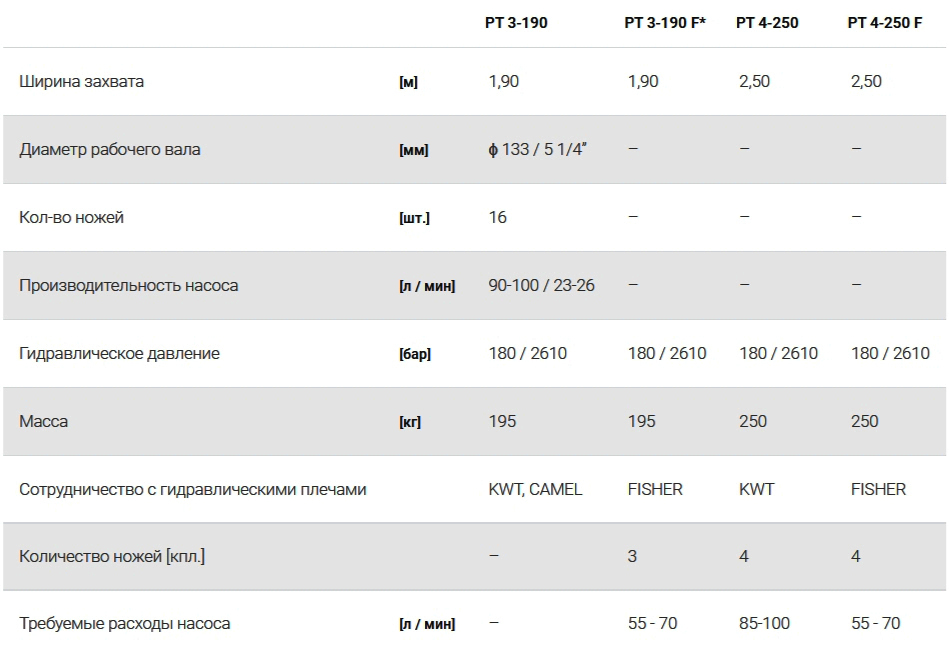The image size is (949, 650).
Task: Click the [бар] unit label
Action: click(415, 354)
